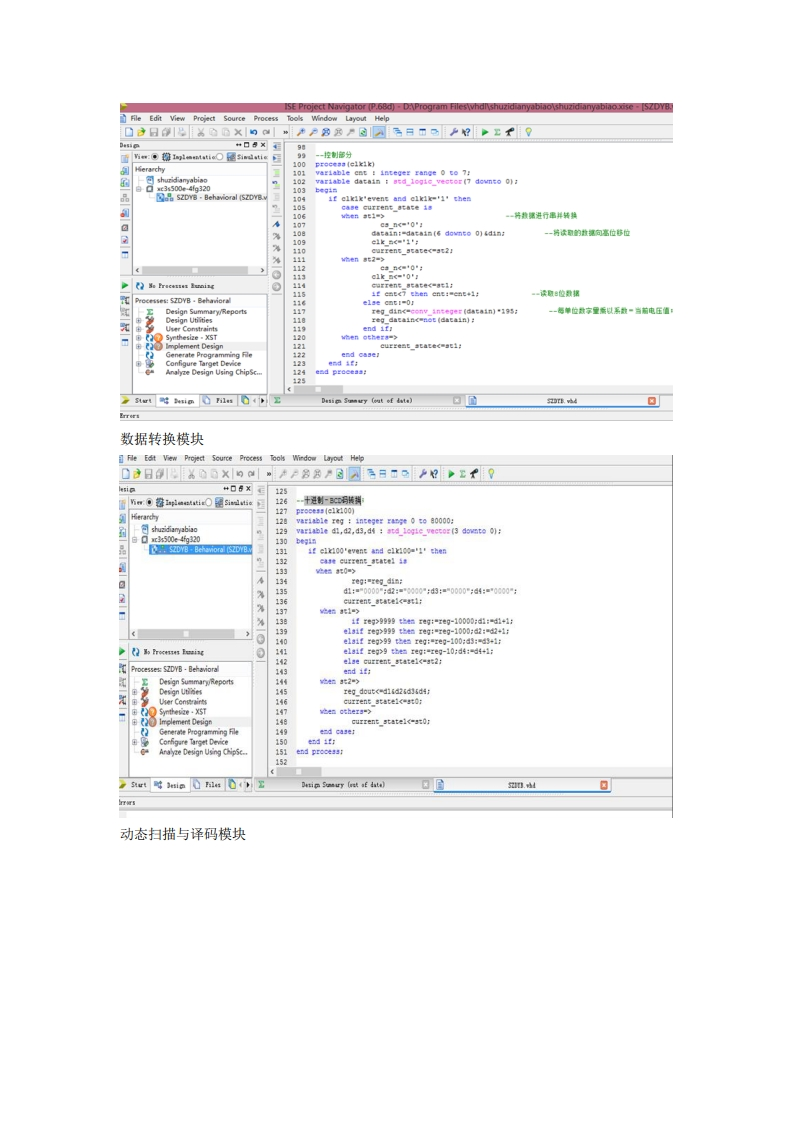This screenshot has width=793, height=1122.
Task: Select the Implementation radio button in upper Design panel
Action: pyautogui.click(x=155, y=157)
